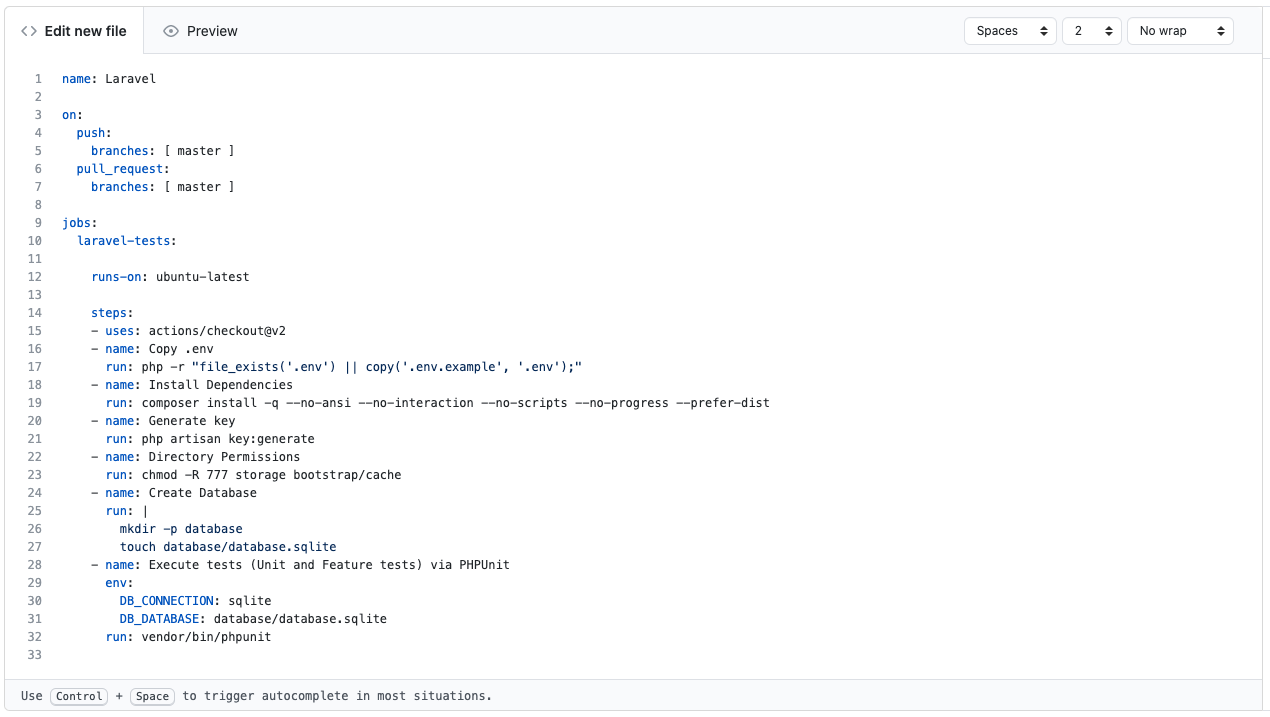Click the composer install run line
This screenshot has width=1270, height=717.
click(x=437, y=403)
